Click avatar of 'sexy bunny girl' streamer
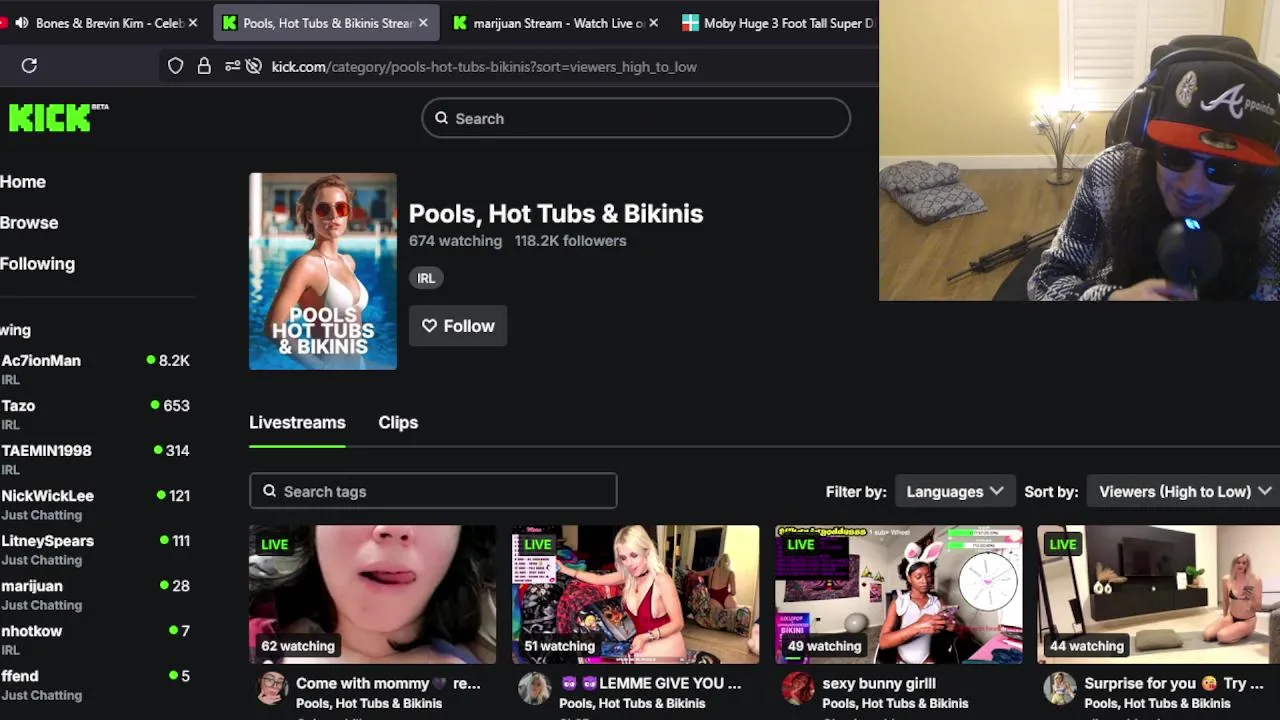The width and height of the screenshot is (1280, 720). (x=798, y=688)
